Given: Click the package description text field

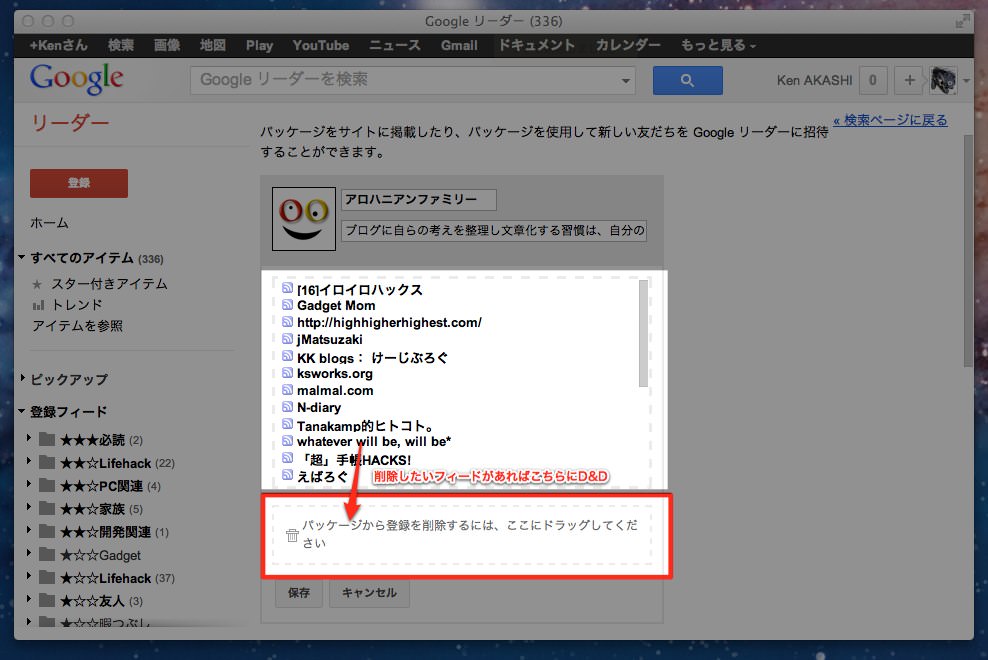Looking at the screenshot, I should tap(493, 231).
